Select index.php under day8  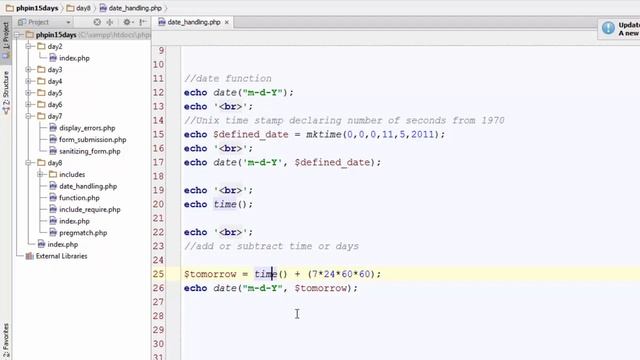point(74,221)
